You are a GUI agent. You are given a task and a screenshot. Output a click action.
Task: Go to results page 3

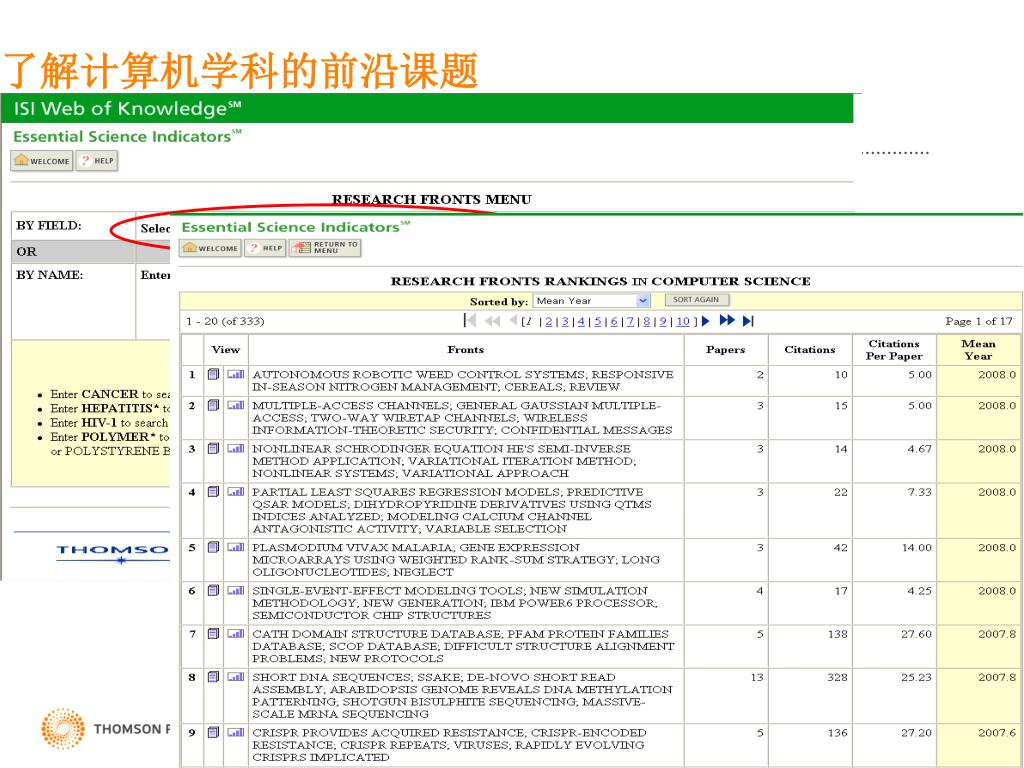click(x=566, y=321)
